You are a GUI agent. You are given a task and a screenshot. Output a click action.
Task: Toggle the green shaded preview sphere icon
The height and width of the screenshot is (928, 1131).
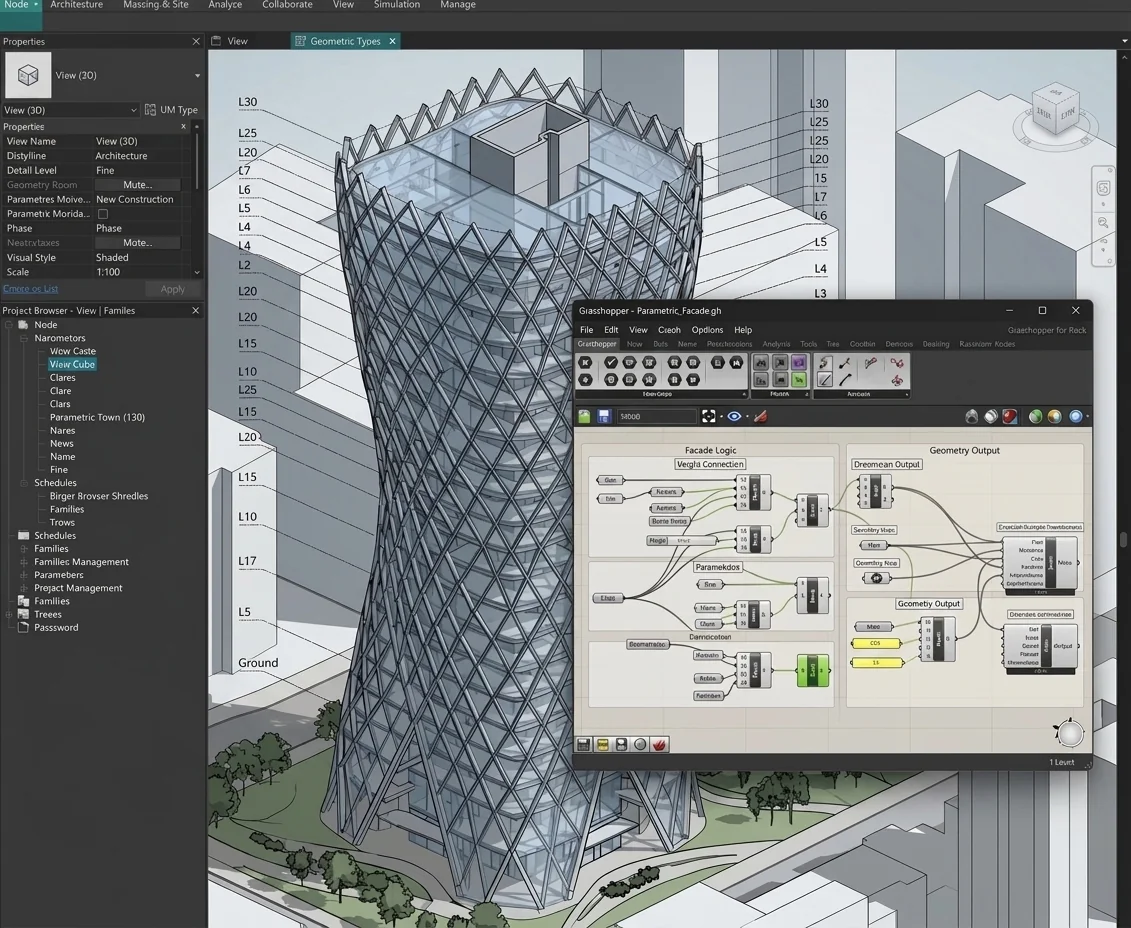1035,416
